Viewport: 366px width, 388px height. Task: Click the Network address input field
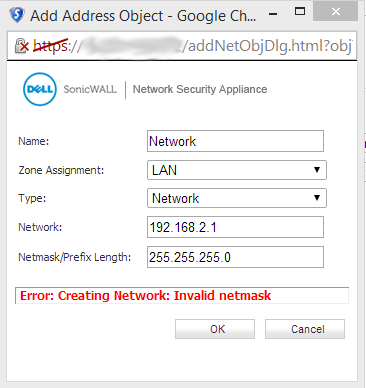tap(235, 227)
